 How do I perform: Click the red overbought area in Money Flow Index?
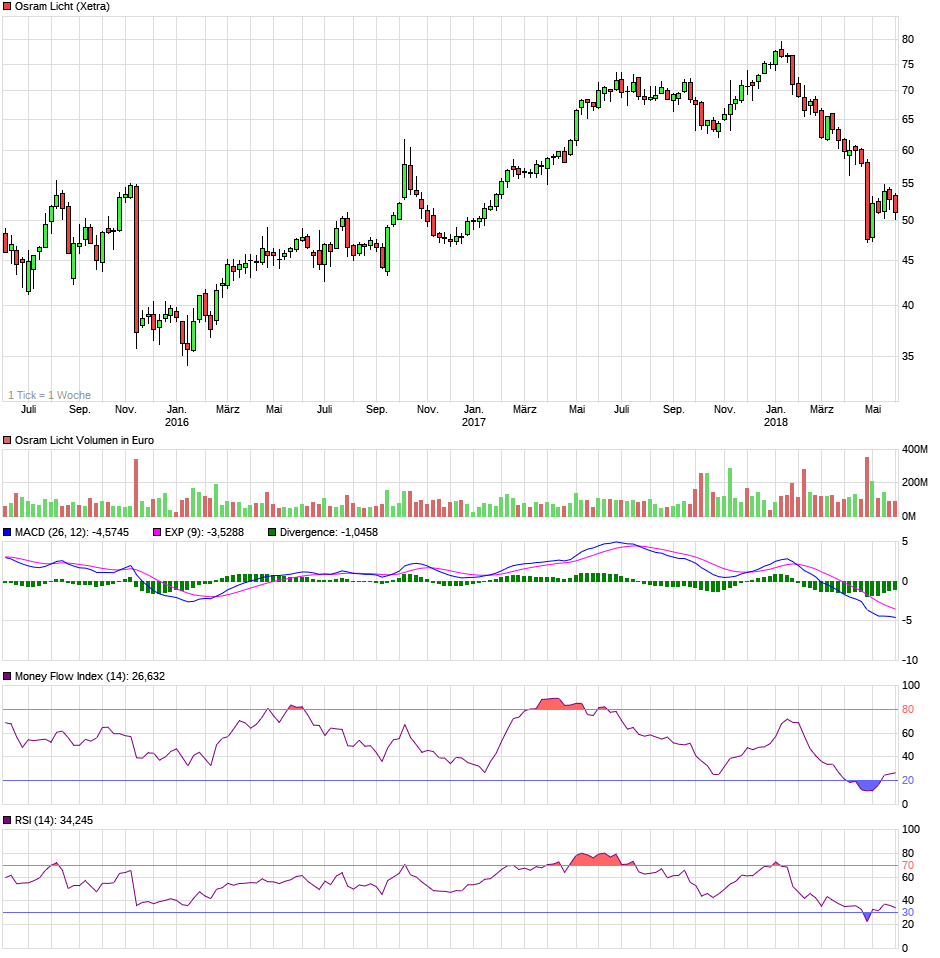(559, 704)
